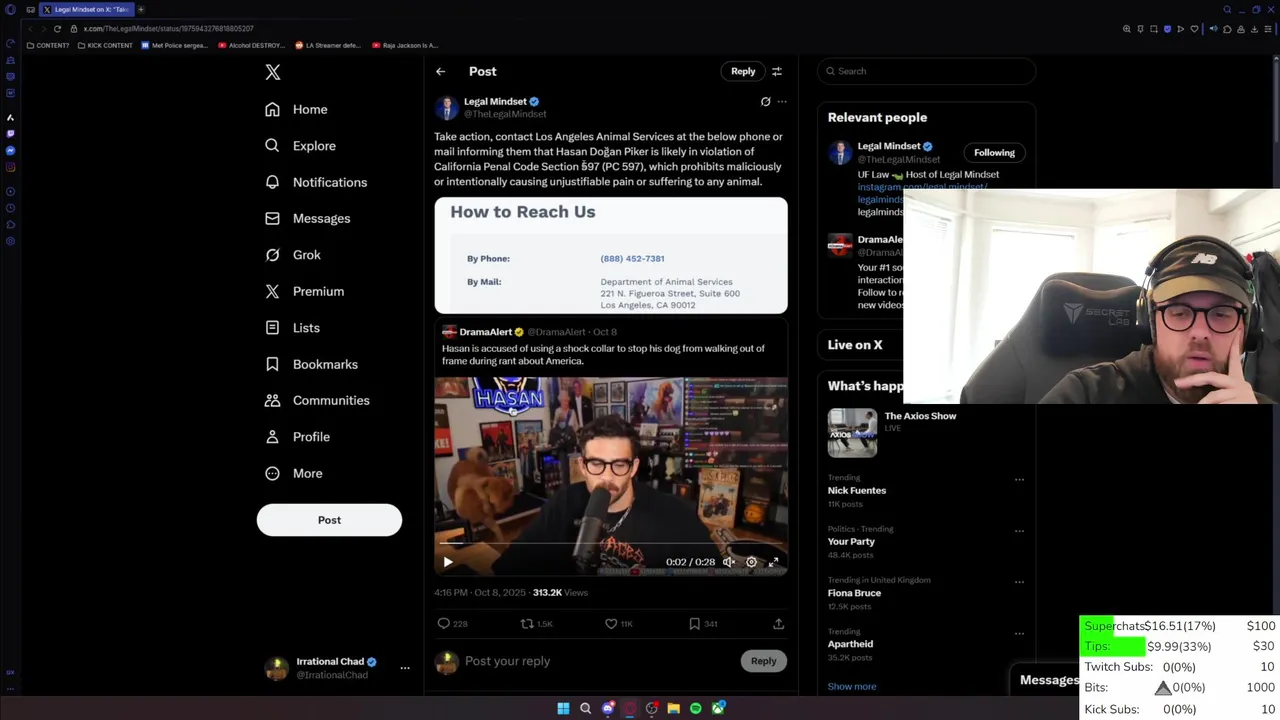This screenshot has height=720, width=1280.
Task: Toggle Following button for Legal Mindset
Action: [994, 152]
